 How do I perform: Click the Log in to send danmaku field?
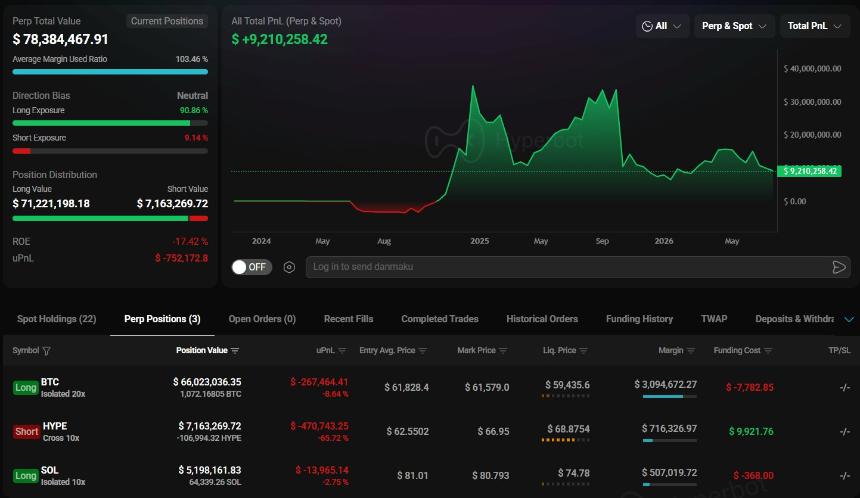pyautogui.click(x=570, y=267)
